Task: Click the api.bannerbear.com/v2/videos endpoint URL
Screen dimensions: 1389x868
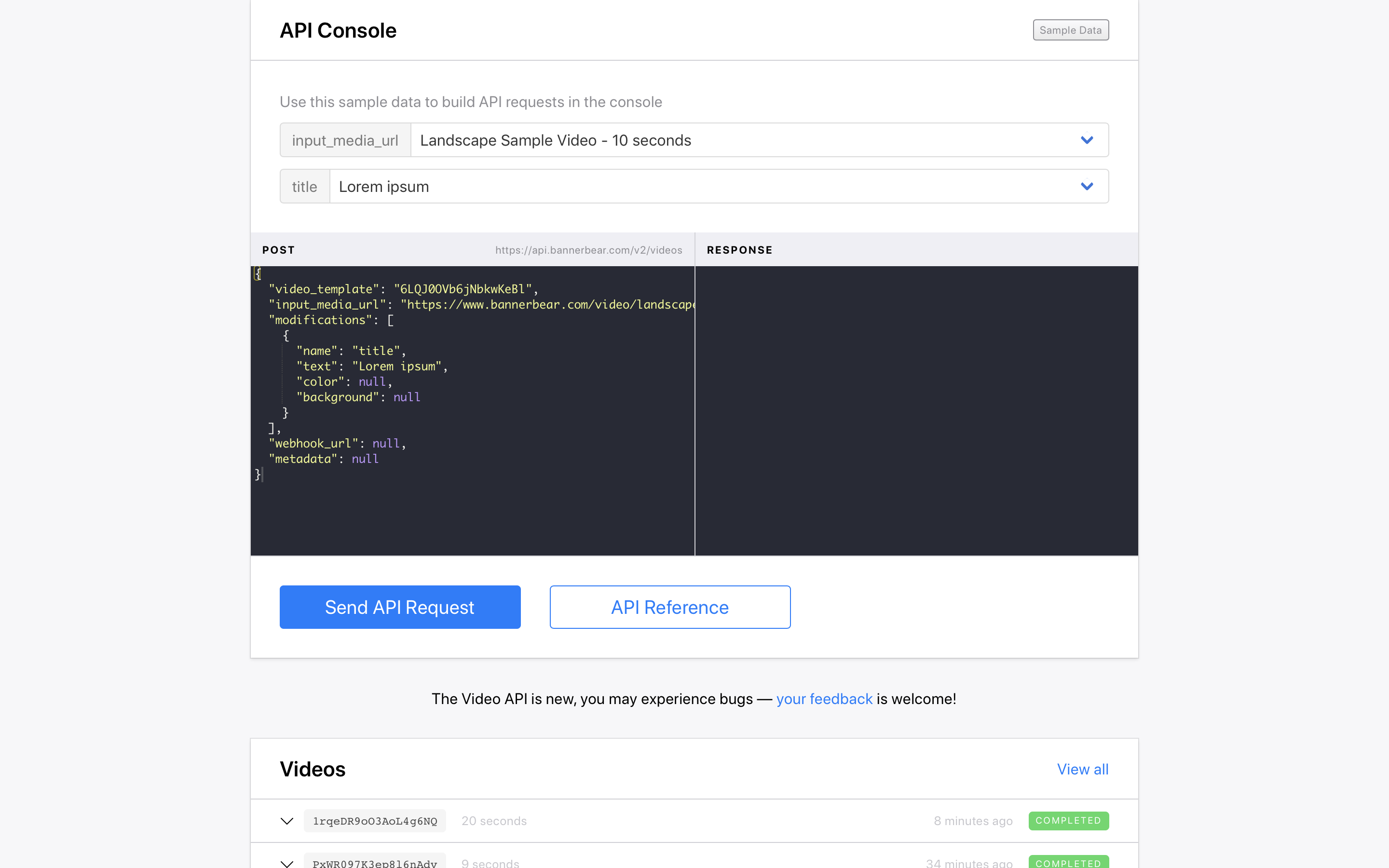Action: pyautogui.click(x=588, y=250)
